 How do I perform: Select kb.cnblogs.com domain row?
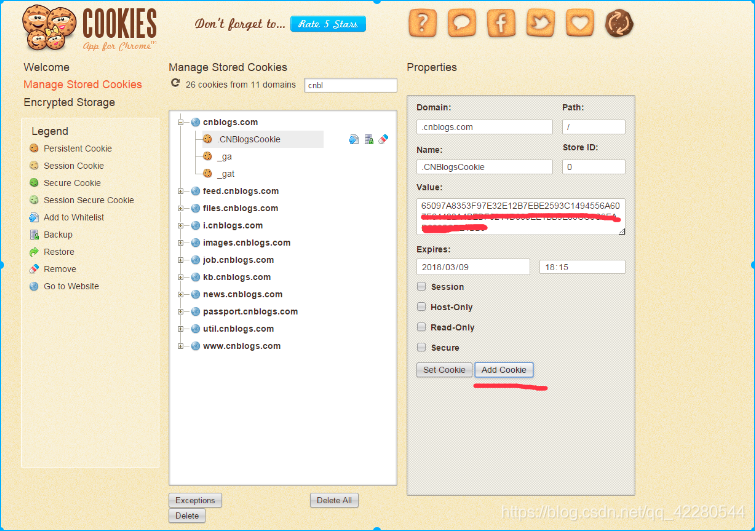[236, 277]
